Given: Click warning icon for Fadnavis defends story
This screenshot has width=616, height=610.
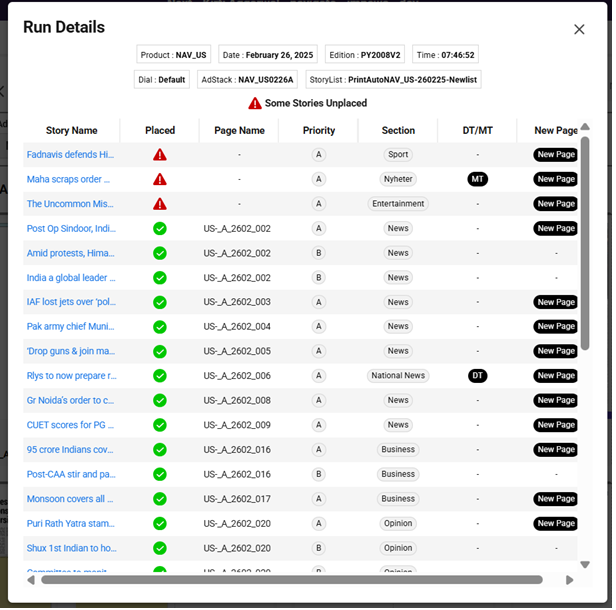Looking at the screenshot, I should 160,155.
